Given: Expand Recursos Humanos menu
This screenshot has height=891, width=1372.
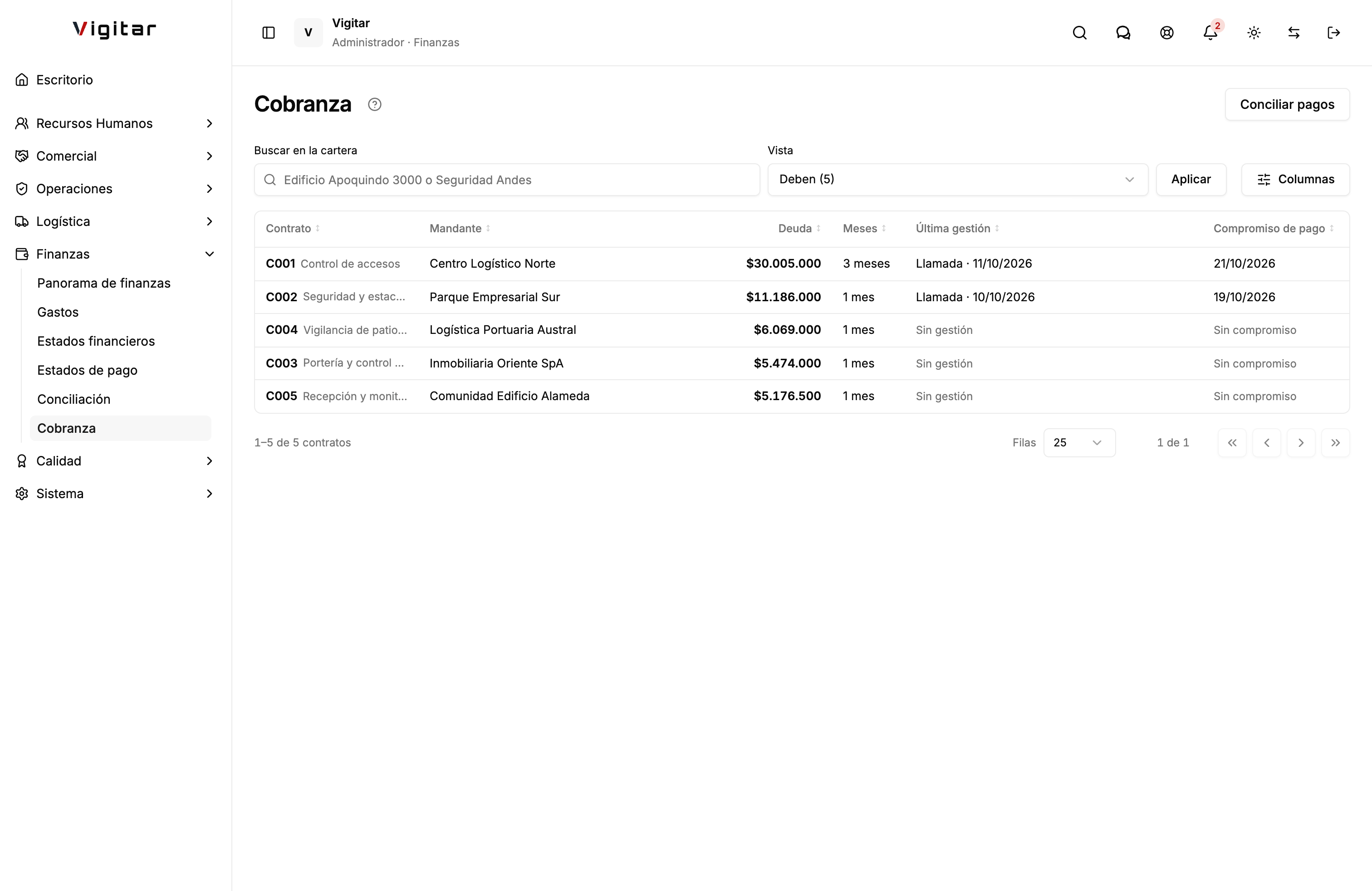Looking at the screenshot, I should (x=114, y=123).
